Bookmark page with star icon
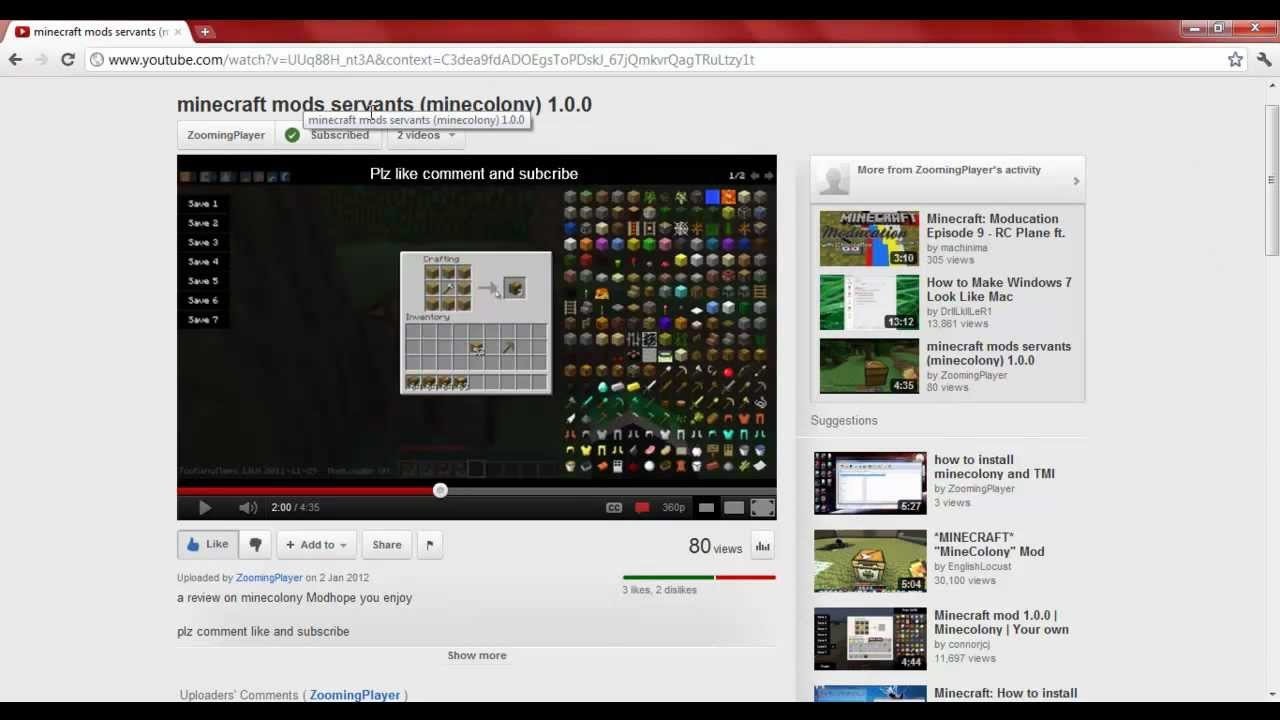Viewport: 1280px width, 720px height. [1235, 60]
